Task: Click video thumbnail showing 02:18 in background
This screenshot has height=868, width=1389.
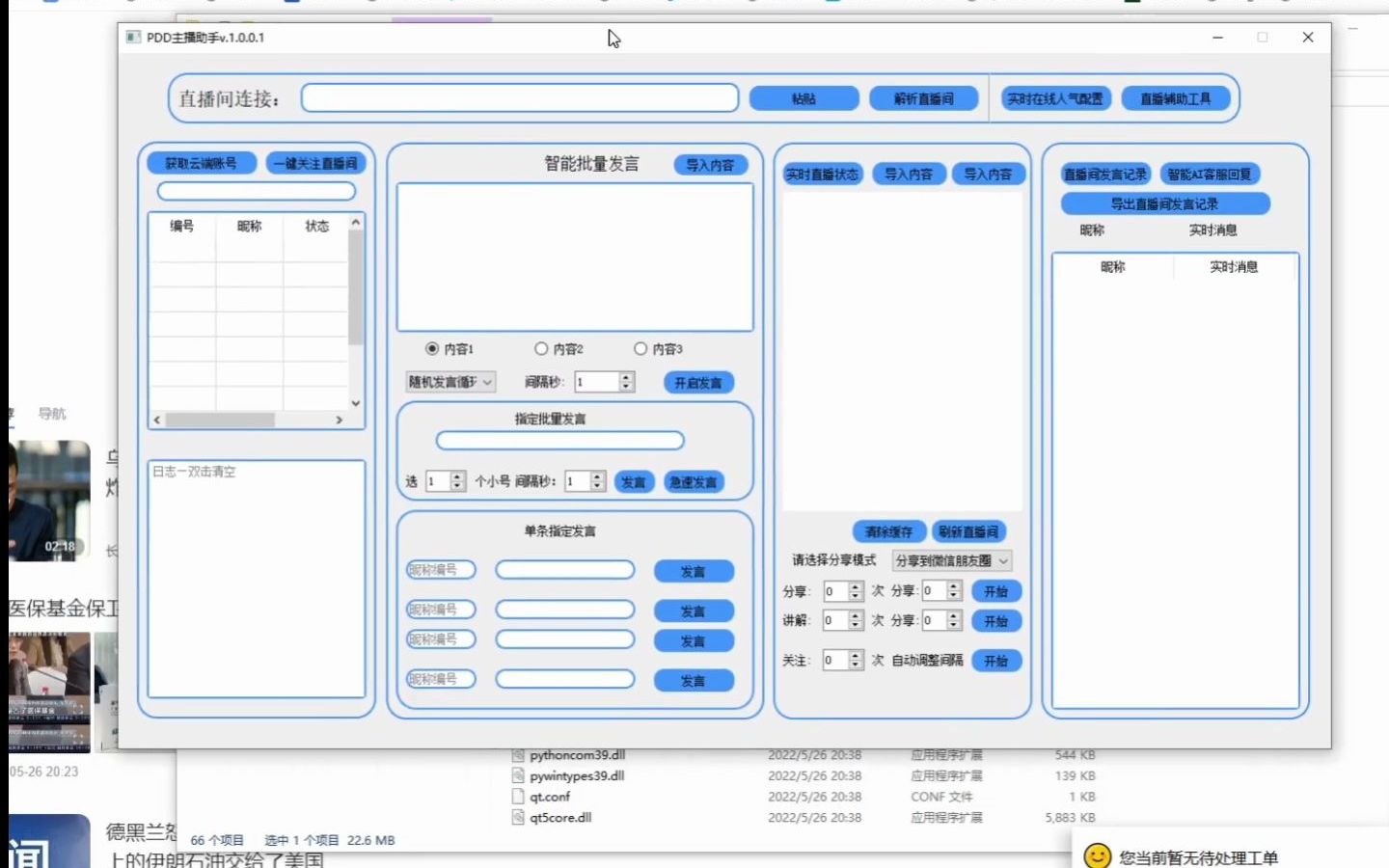Action: point(49,501)
